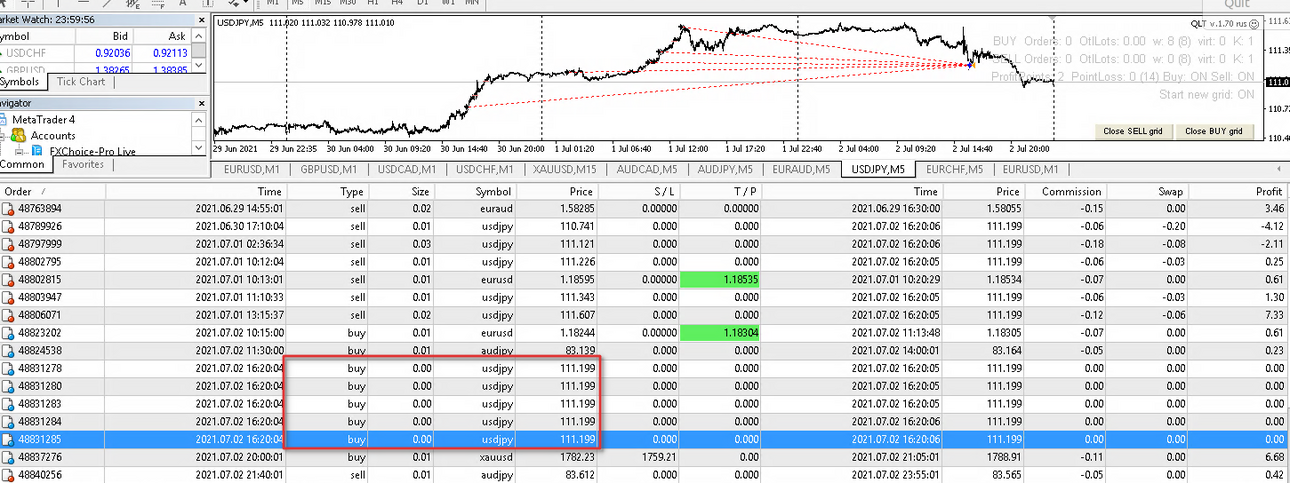This screenshot has width=1290, height=483.
Task: Click the order icon for 48763894
Action: 9,208
